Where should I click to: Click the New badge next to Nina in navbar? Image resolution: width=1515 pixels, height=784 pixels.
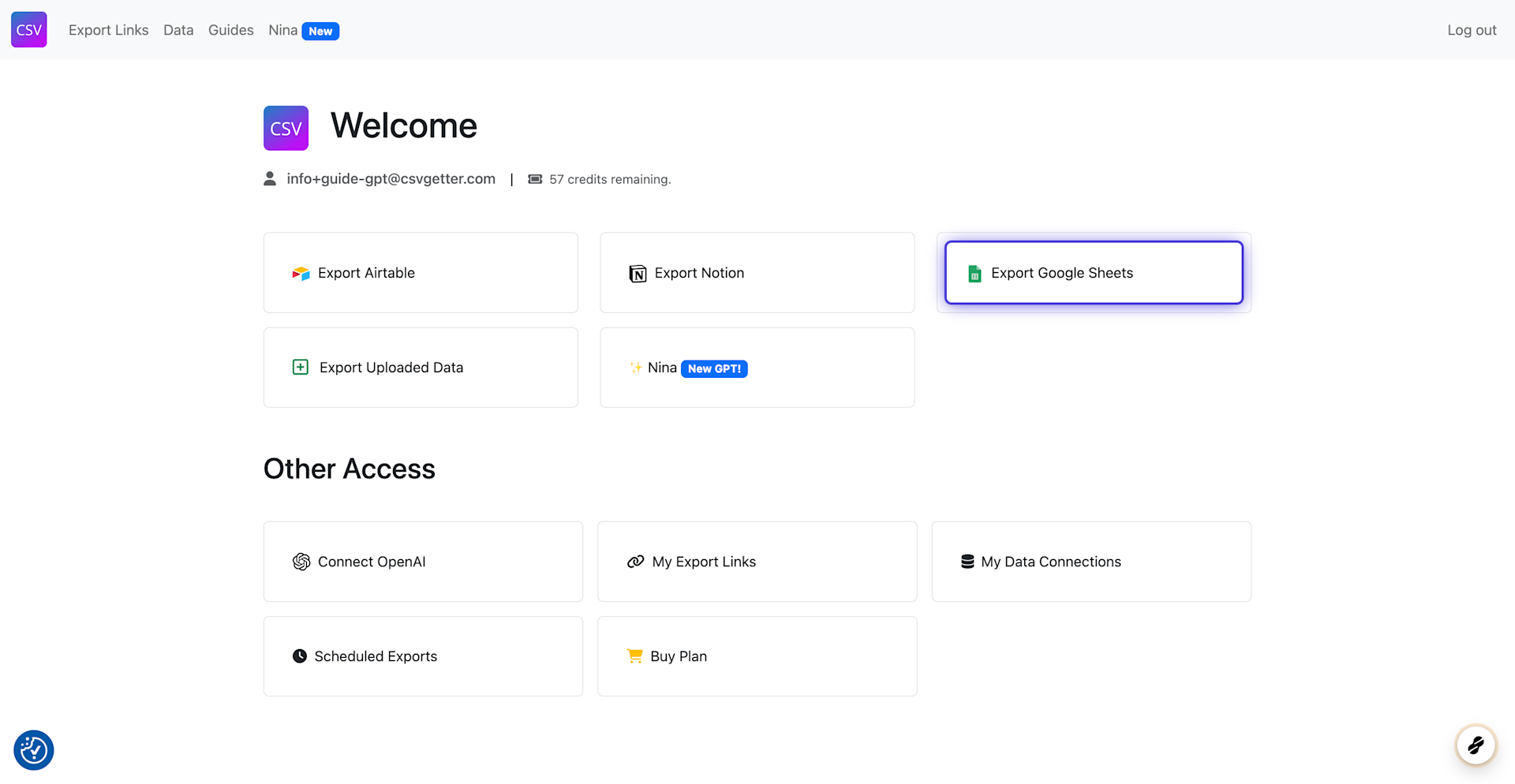point(320,31)
